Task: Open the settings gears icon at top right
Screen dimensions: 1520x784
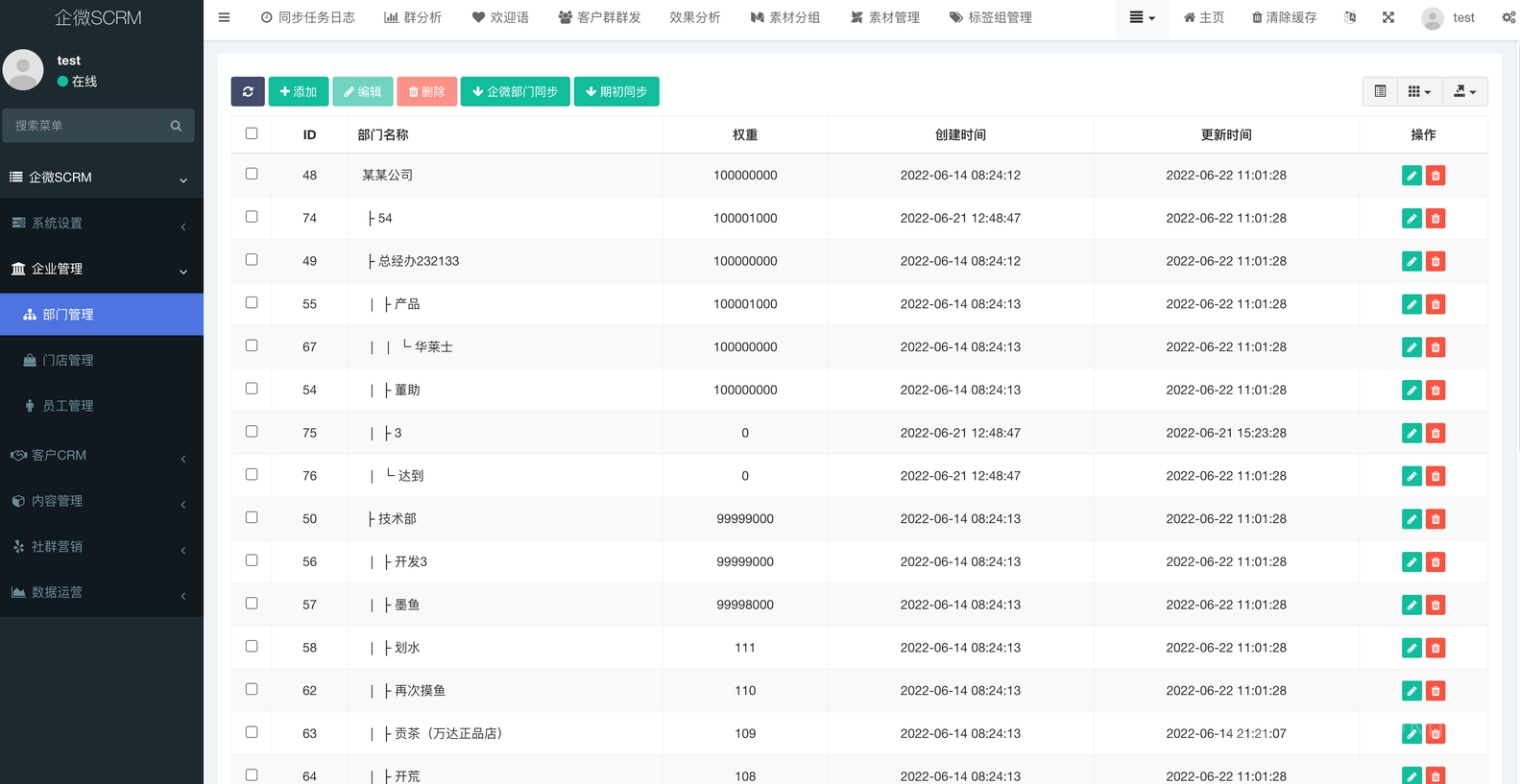Action: pyautogui.click(x=1508, y=17)
